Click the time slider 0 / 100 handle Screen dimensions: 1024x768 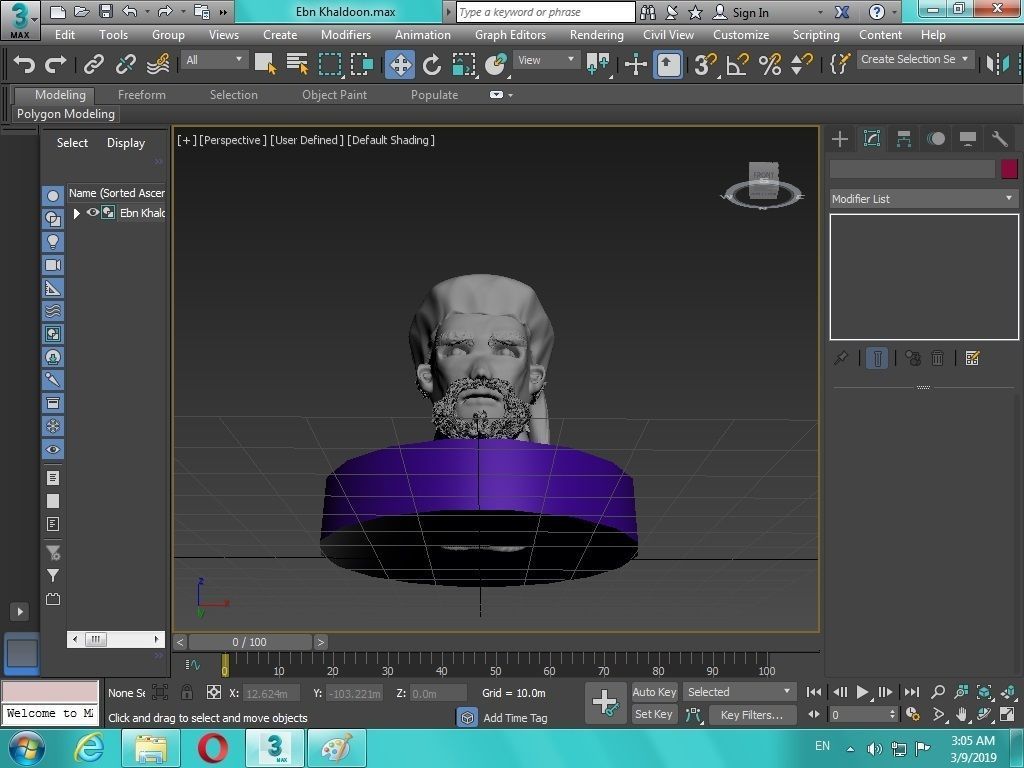coord(249,642)
